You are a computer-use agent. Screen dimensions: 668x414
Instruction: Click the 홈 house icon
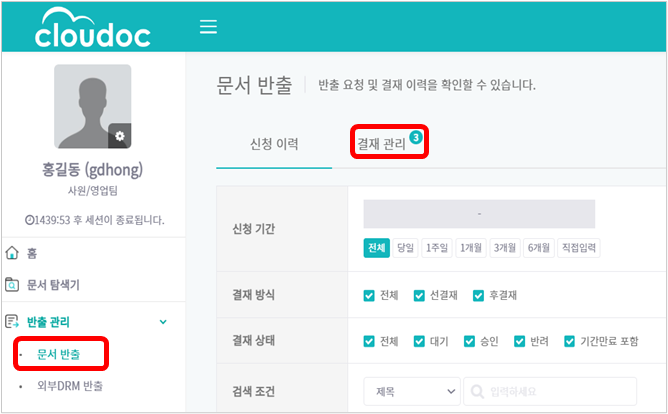coord(13,254)
